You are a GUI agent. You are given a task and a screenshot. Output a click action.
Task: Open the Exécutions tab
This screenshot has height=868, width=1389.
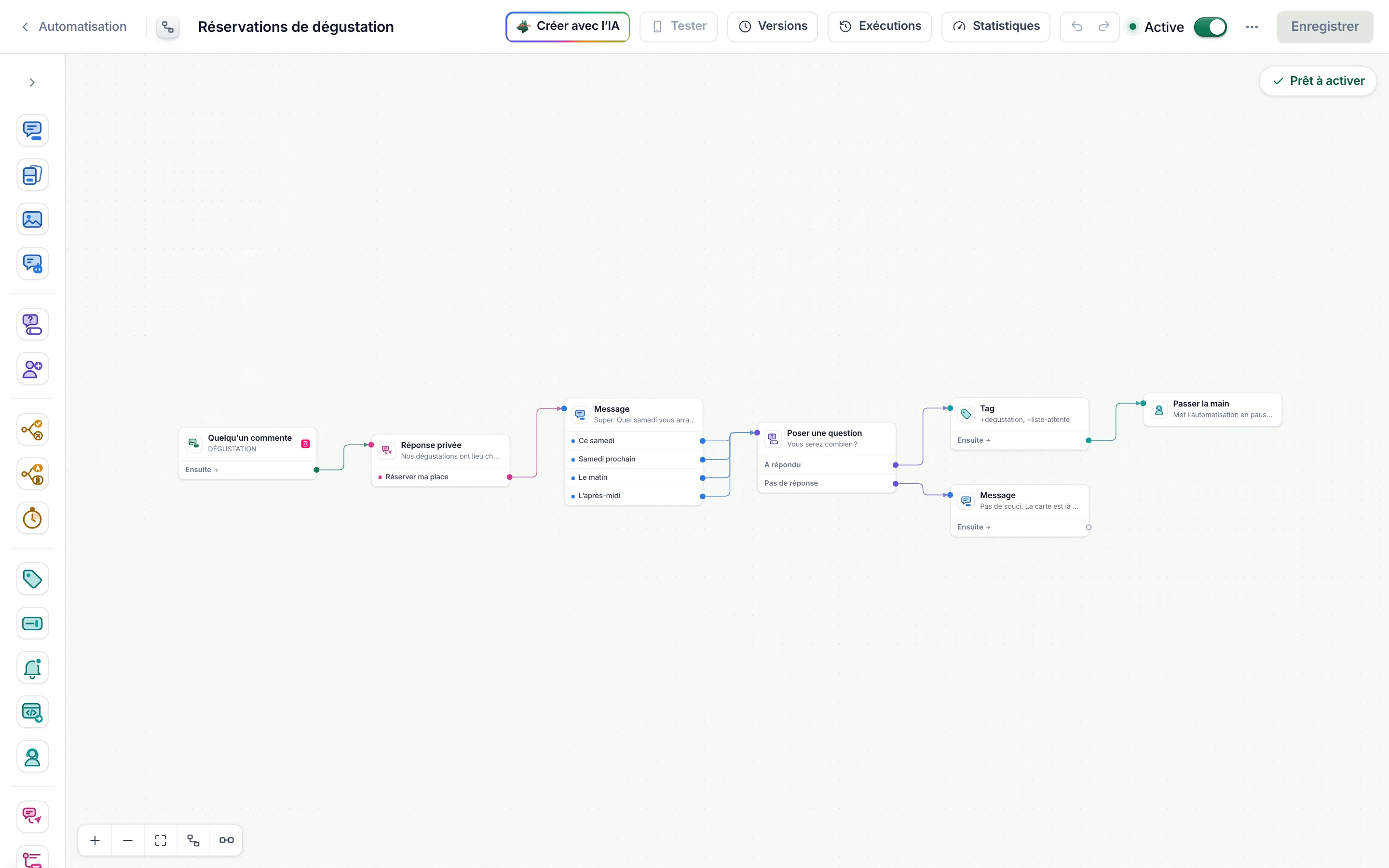(880, 27)
